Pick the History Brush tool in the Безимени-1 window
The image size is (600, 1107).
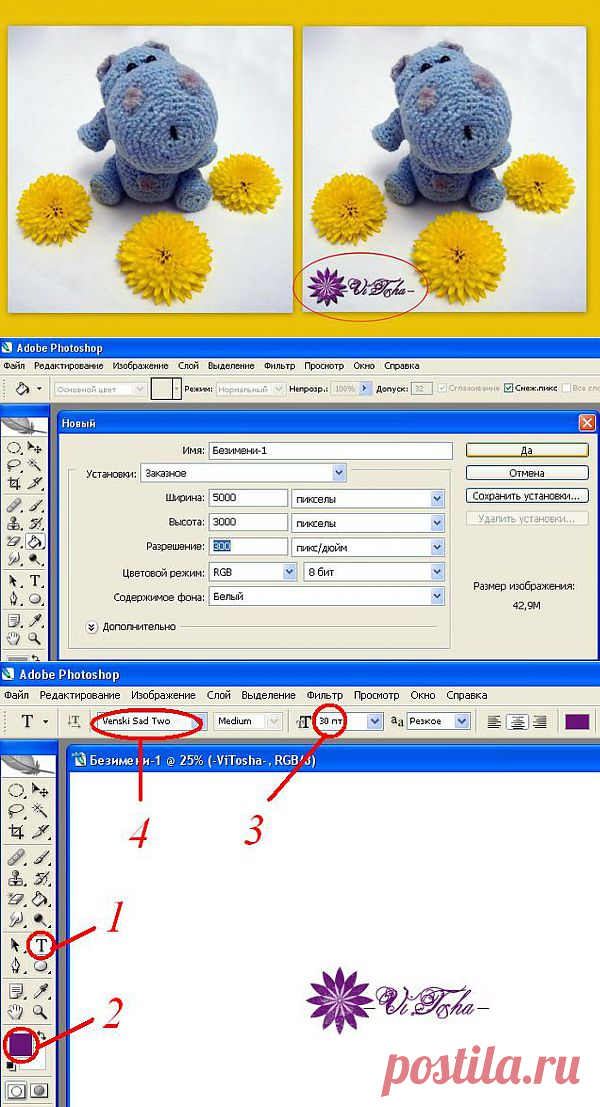[40, 879]
